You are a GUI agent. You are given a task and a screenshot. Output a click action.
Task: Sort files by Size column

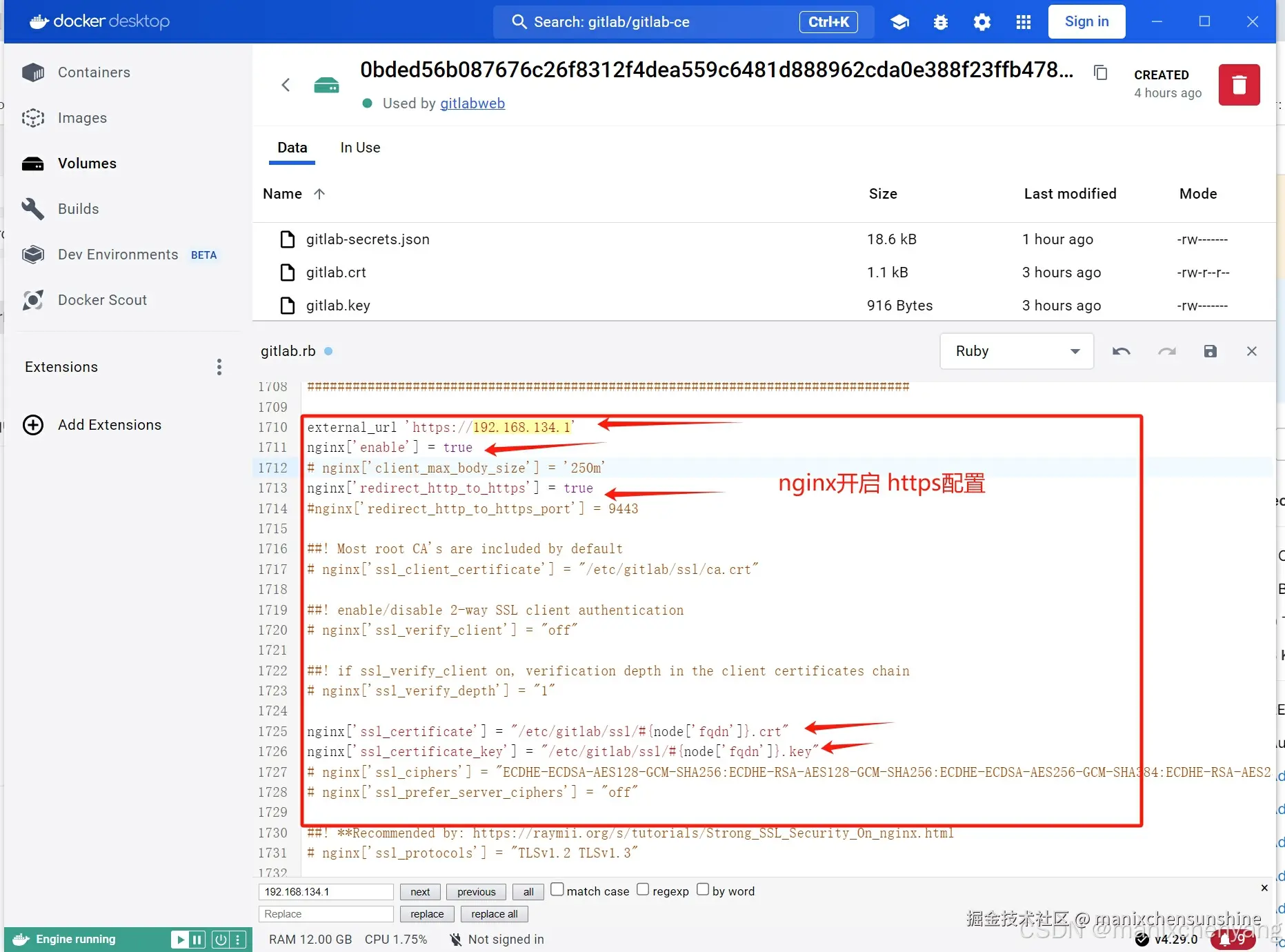pyautogui.click(x=883, y=194)
